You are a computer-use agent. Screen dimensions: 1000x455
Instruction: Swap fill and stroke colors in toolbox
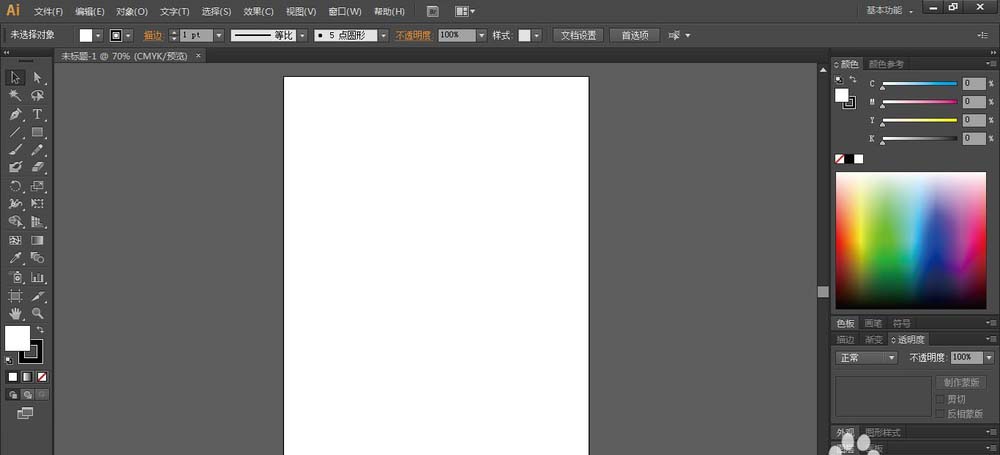40,329
